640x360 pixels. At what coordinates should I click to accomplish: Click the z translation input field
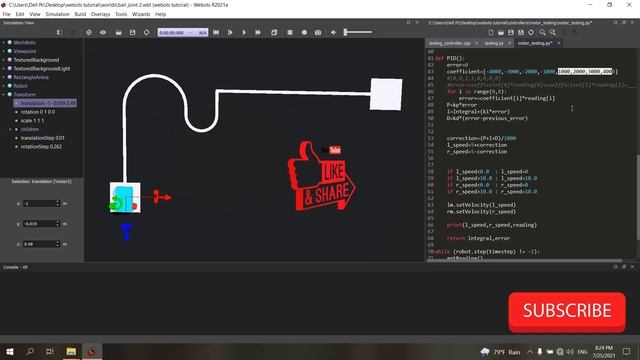click(x=41, y=244)
